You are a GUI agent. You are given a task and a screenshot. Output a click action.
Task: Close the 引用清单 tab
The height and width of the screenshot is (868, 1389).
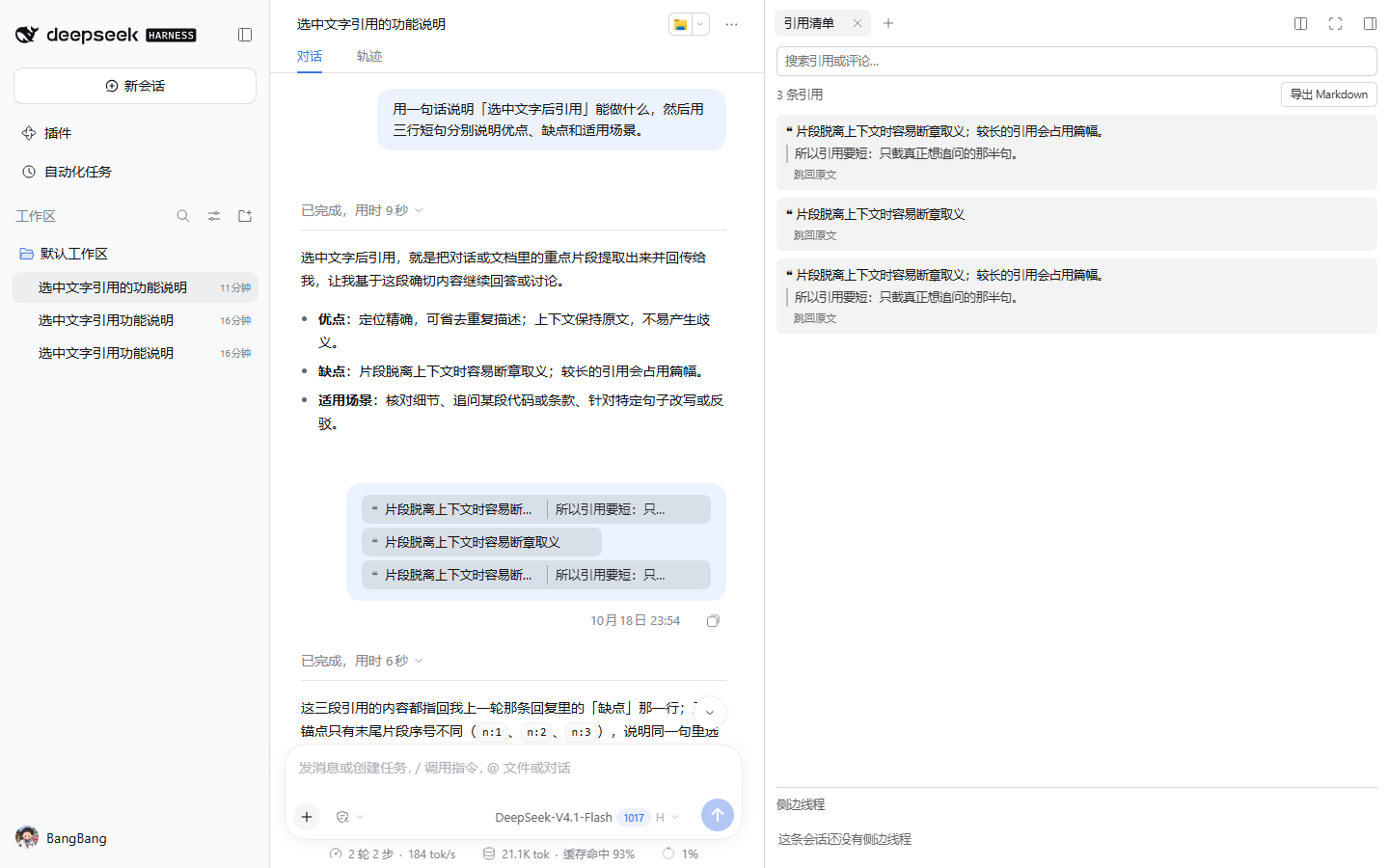pos(857,23)
